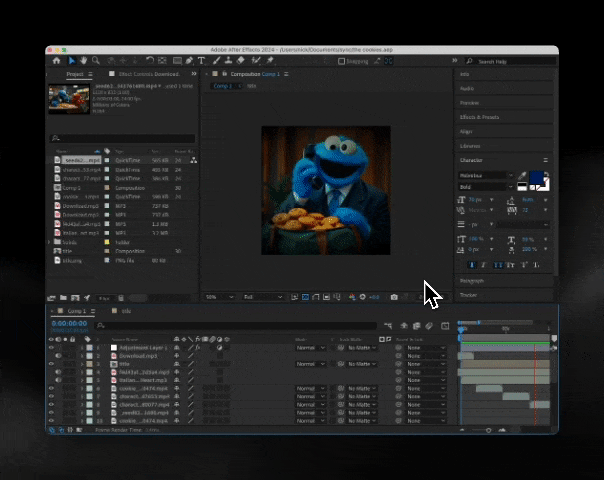
Task: Click the eyedropper in Character panel
Action: click(522, 176)
